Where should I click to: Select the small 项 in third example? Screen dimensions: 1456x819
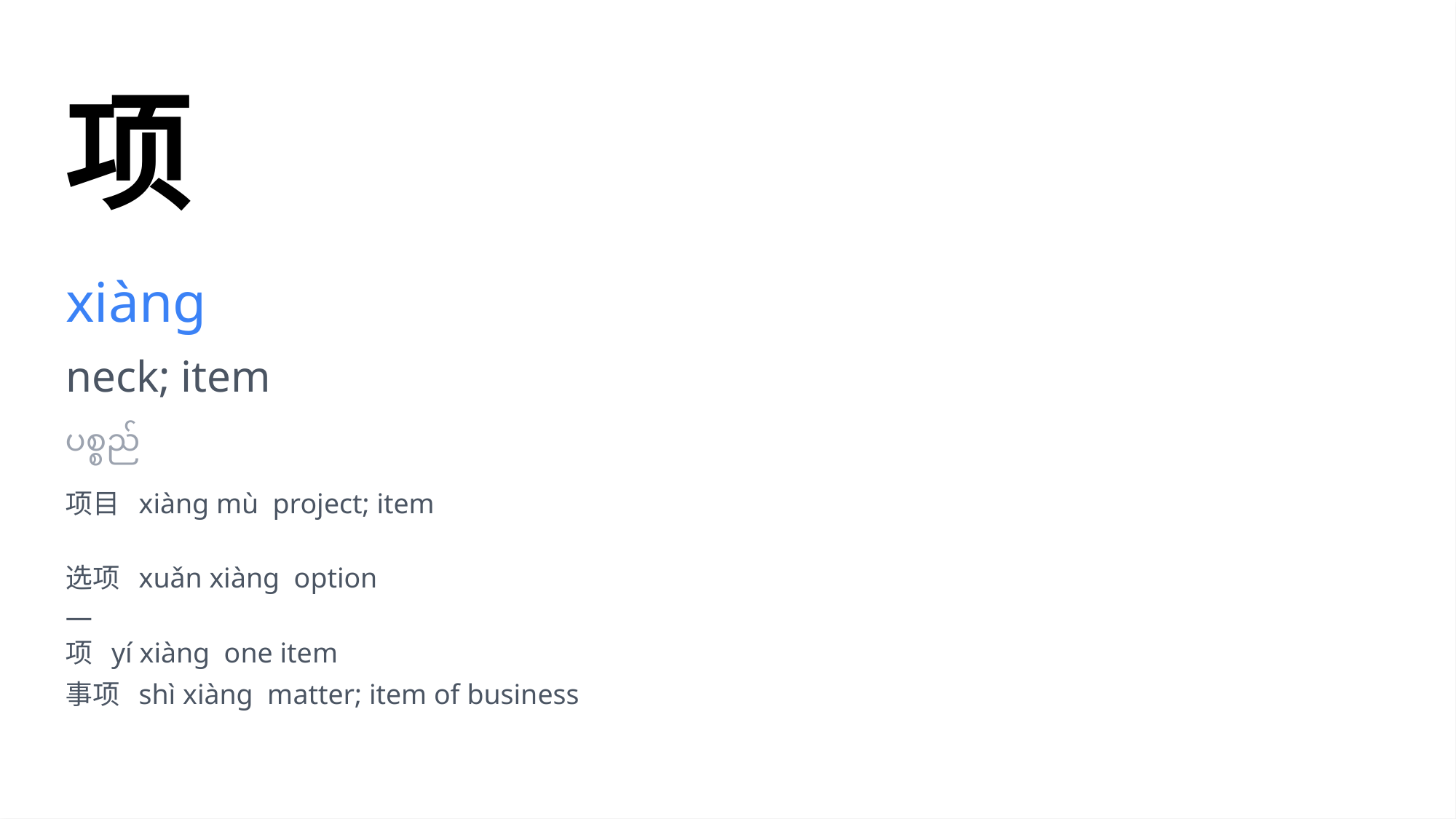click(x=79, y=653)
